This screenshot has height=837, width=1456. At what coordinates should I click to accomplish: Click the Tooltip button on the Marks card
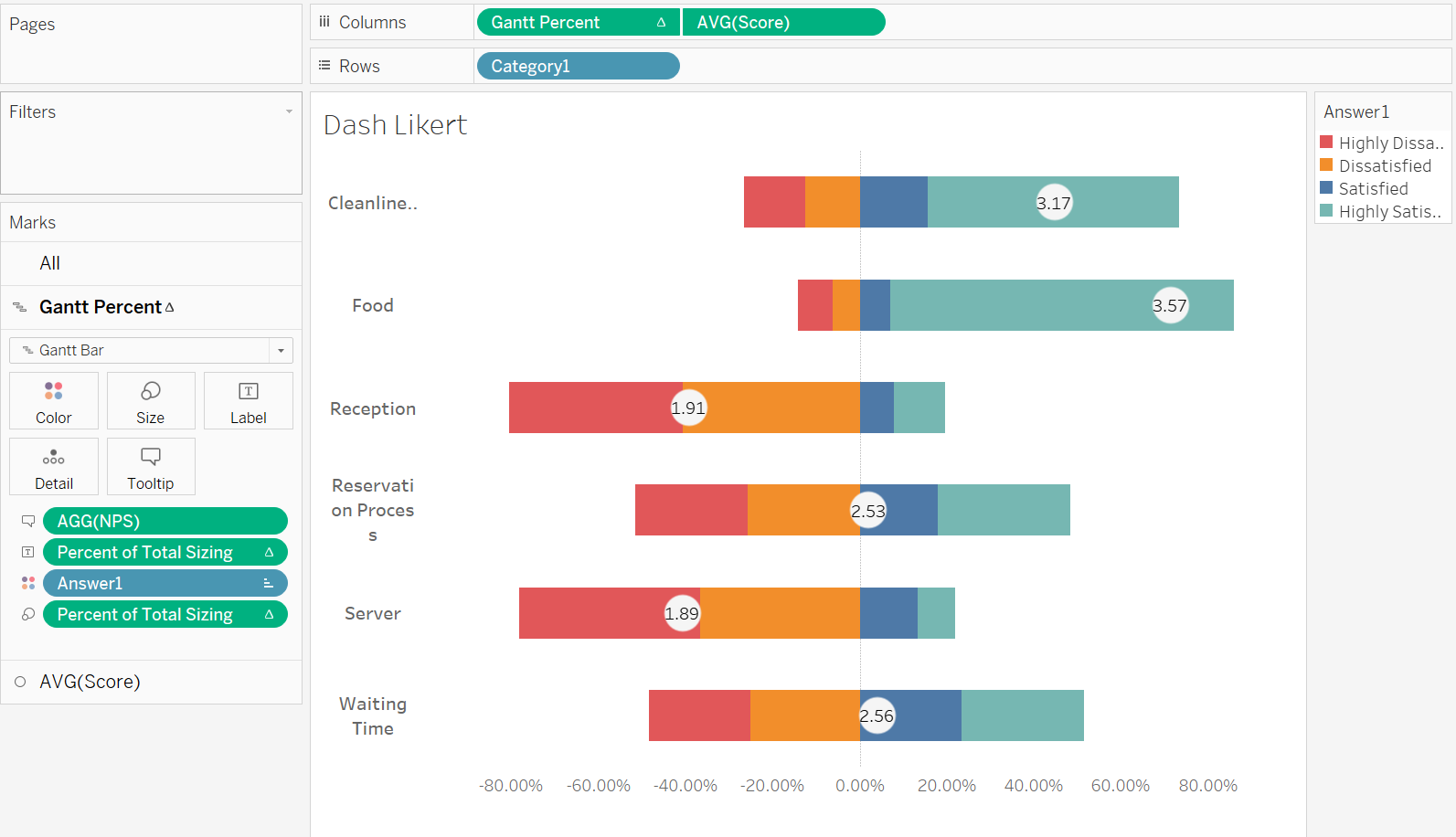coord(150,466)
